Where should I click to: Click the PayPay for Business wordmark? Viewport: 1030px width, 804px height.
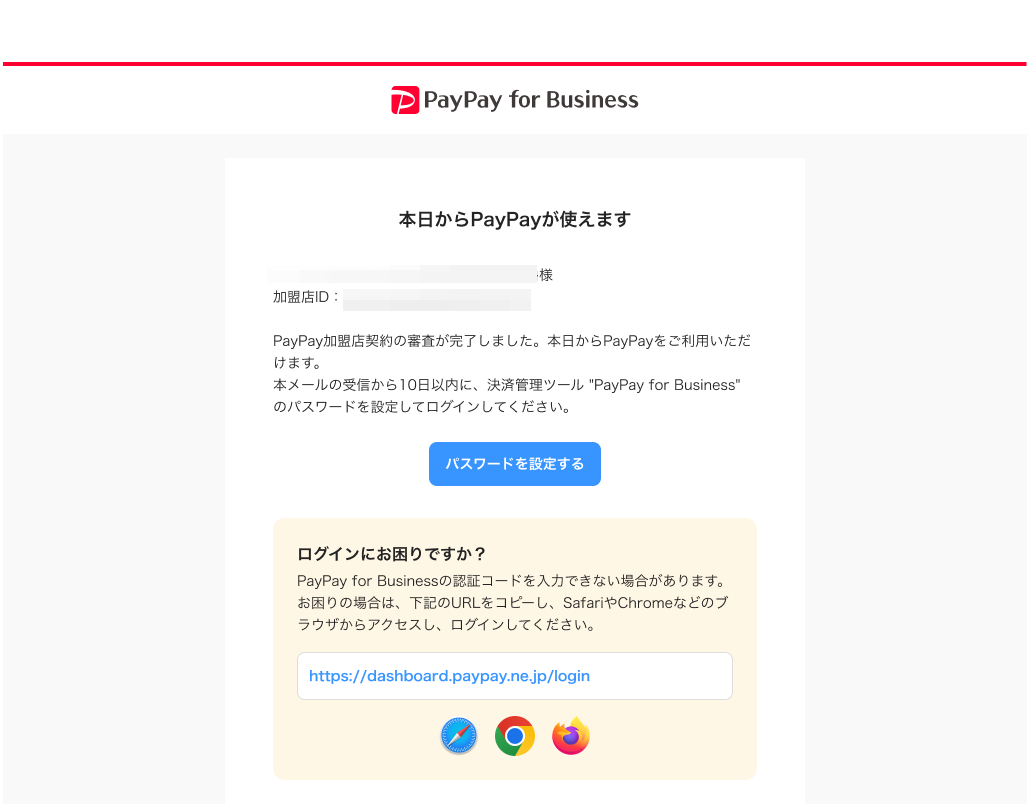(x=531, y=100)
